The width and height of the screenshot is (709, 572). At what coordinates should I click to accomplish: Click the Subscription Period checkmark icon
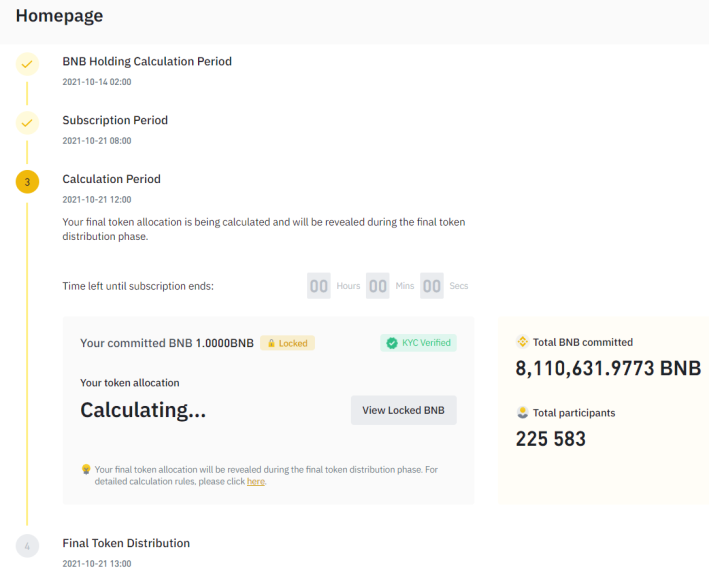27,123
